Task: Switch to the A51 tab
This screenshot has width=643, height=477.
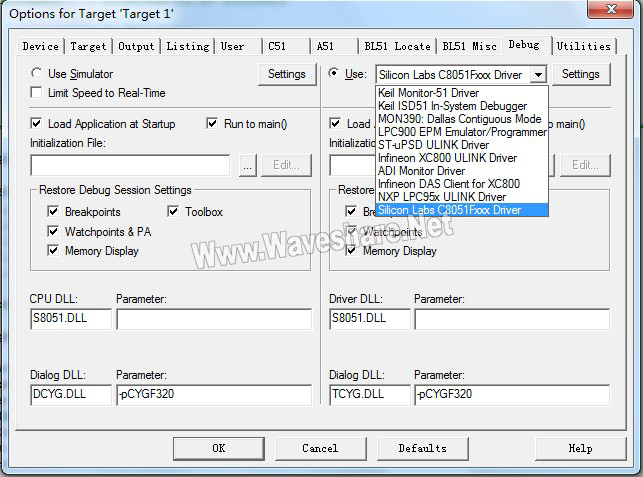Action: pyautogui.click(x=325, y=46)
